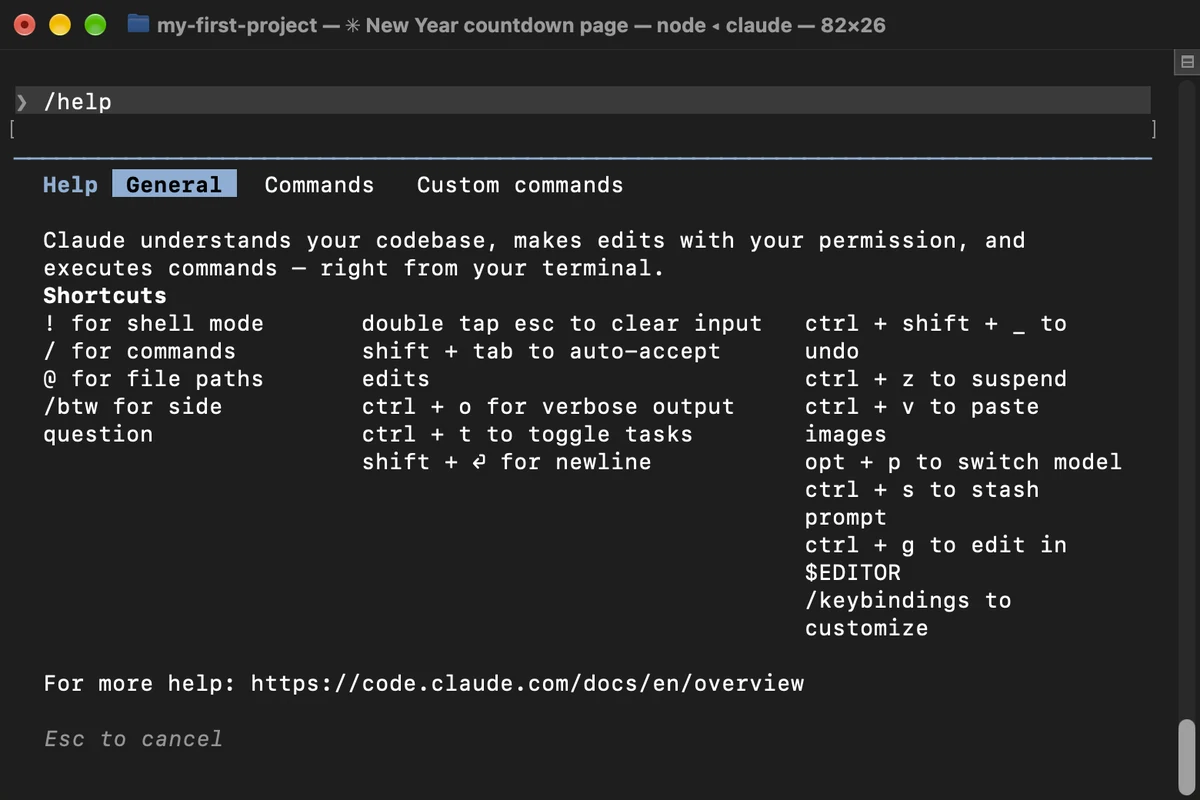The width and height of the screenshot is (1200, 800).
Task: Click 'shift + tab to auto-accept' text
Action: pyautogui.click(x=541, y=352)
